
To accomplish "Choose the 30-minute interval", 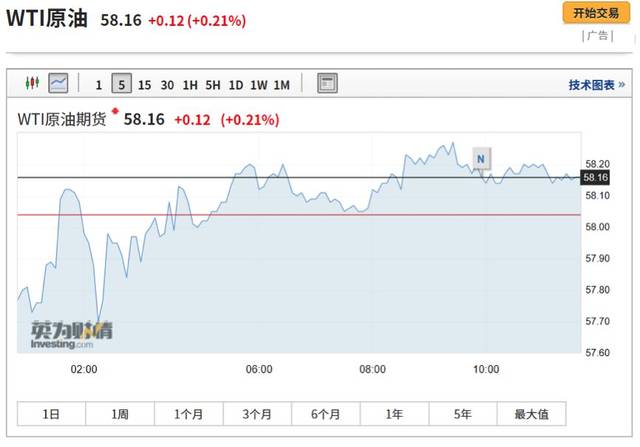I will click(167, 85).
